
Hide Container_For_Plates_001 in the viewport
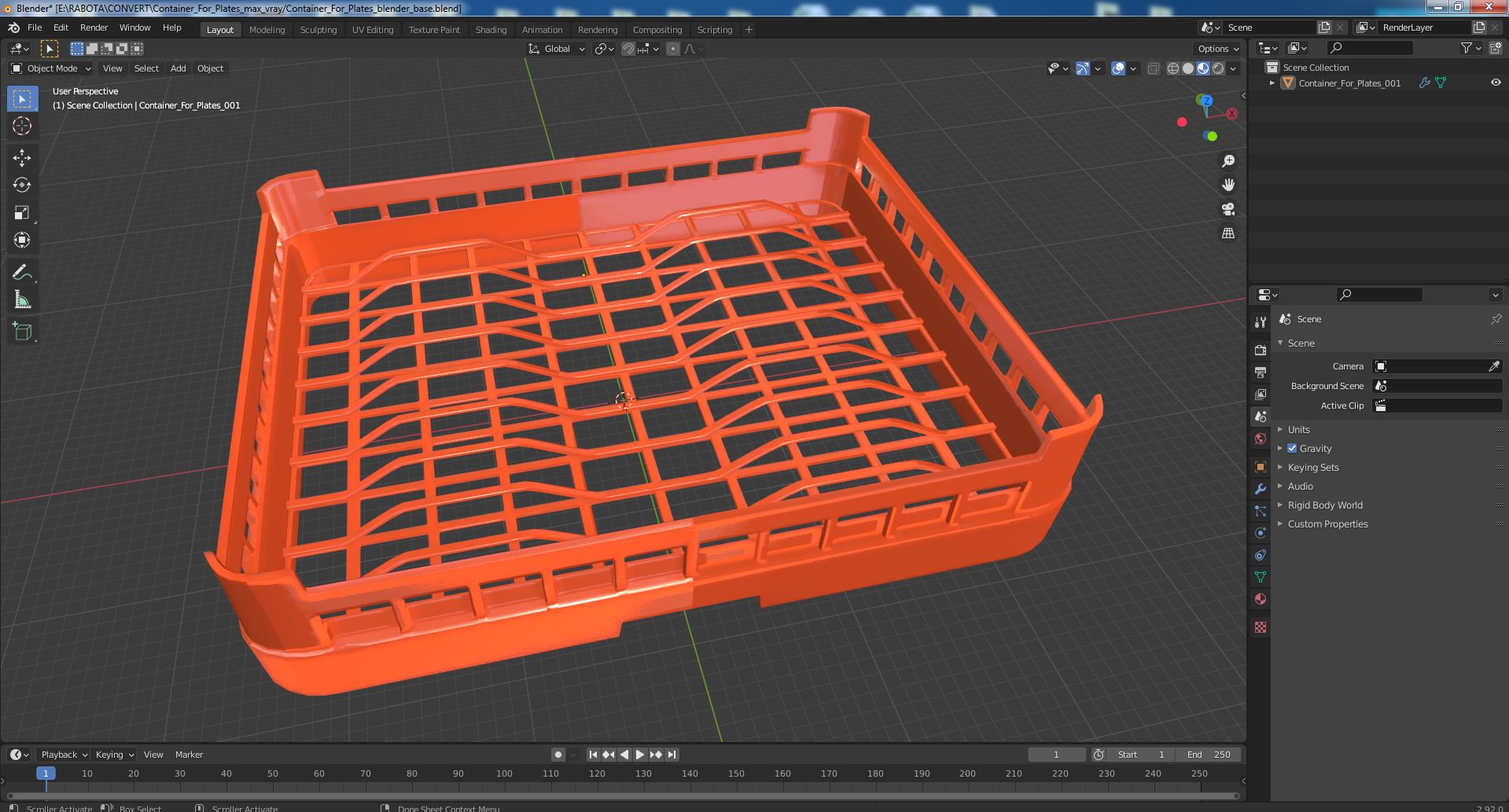(1496, 83)
